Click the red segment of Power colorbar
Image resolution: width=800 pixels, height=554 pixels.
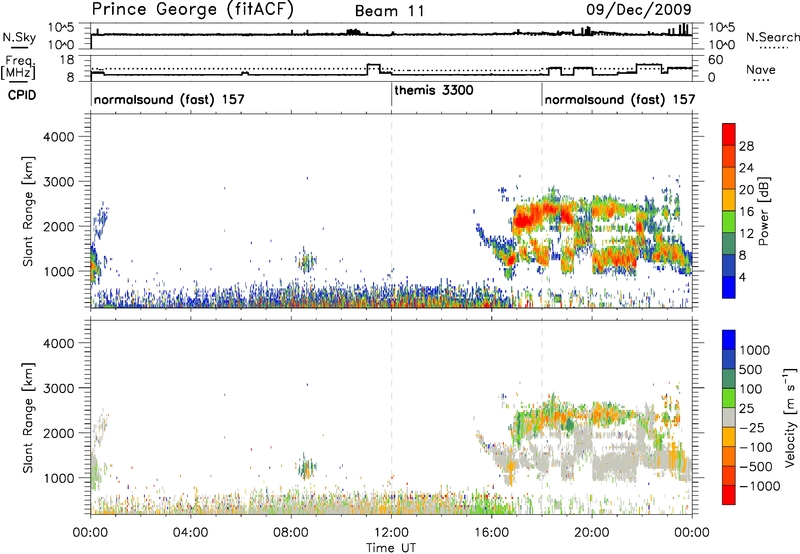click(x=729, y=134)
